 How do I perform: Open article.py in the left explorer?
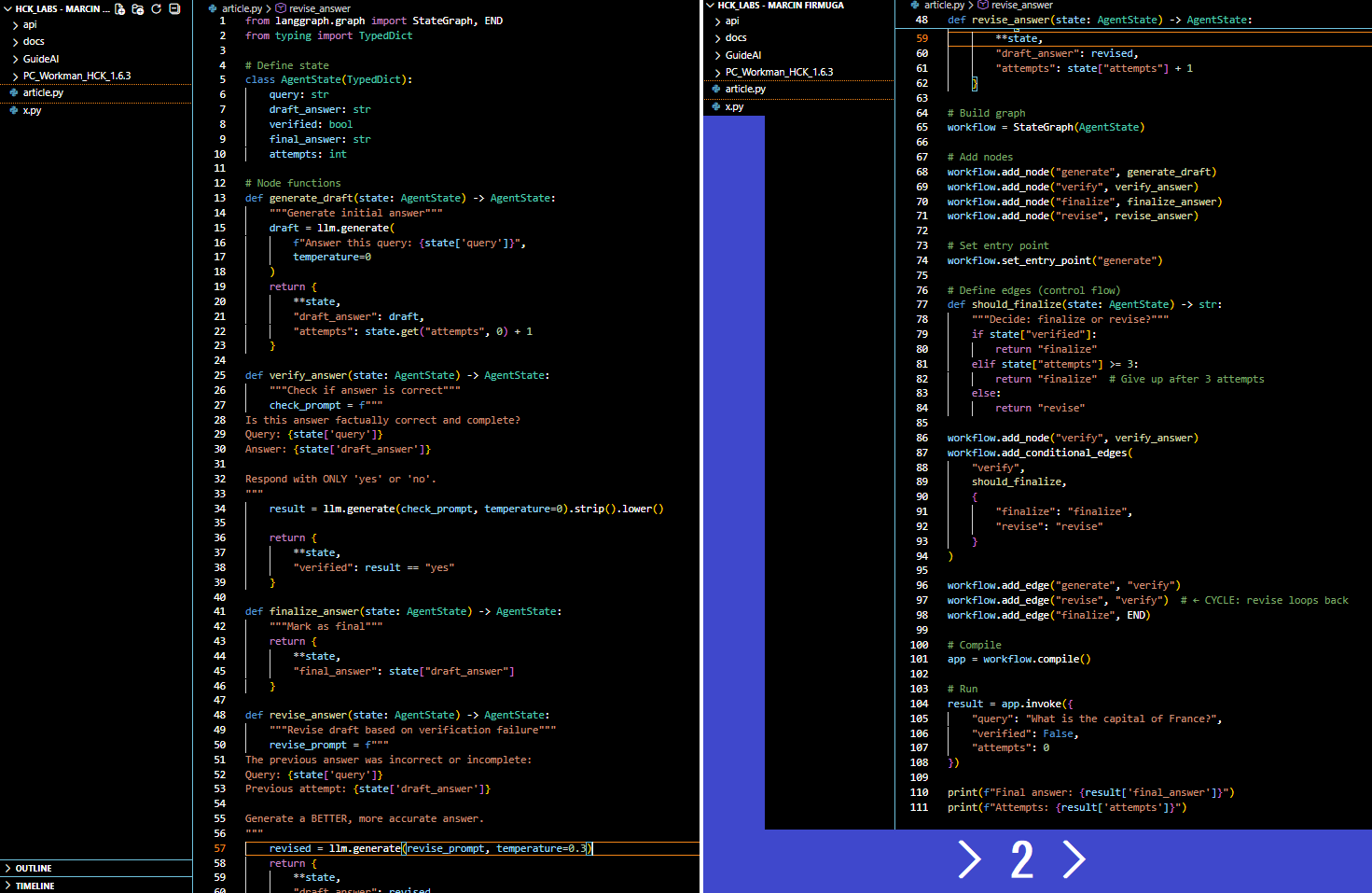pyautogui.click(x=43, y=92)
